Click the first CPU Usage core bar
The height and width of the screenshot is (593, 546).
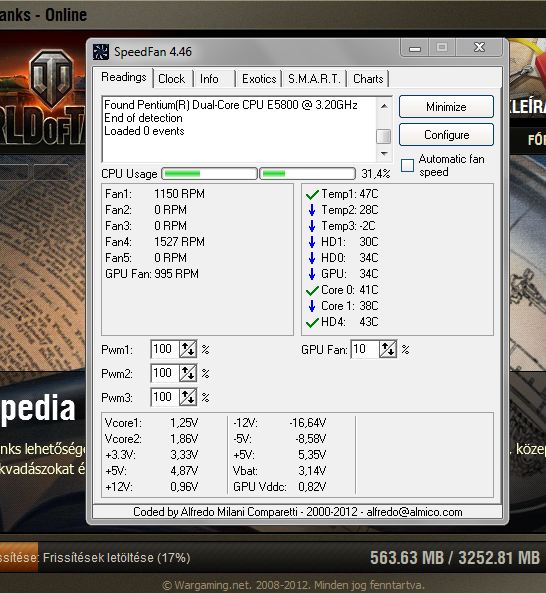[x=209, y=174]
